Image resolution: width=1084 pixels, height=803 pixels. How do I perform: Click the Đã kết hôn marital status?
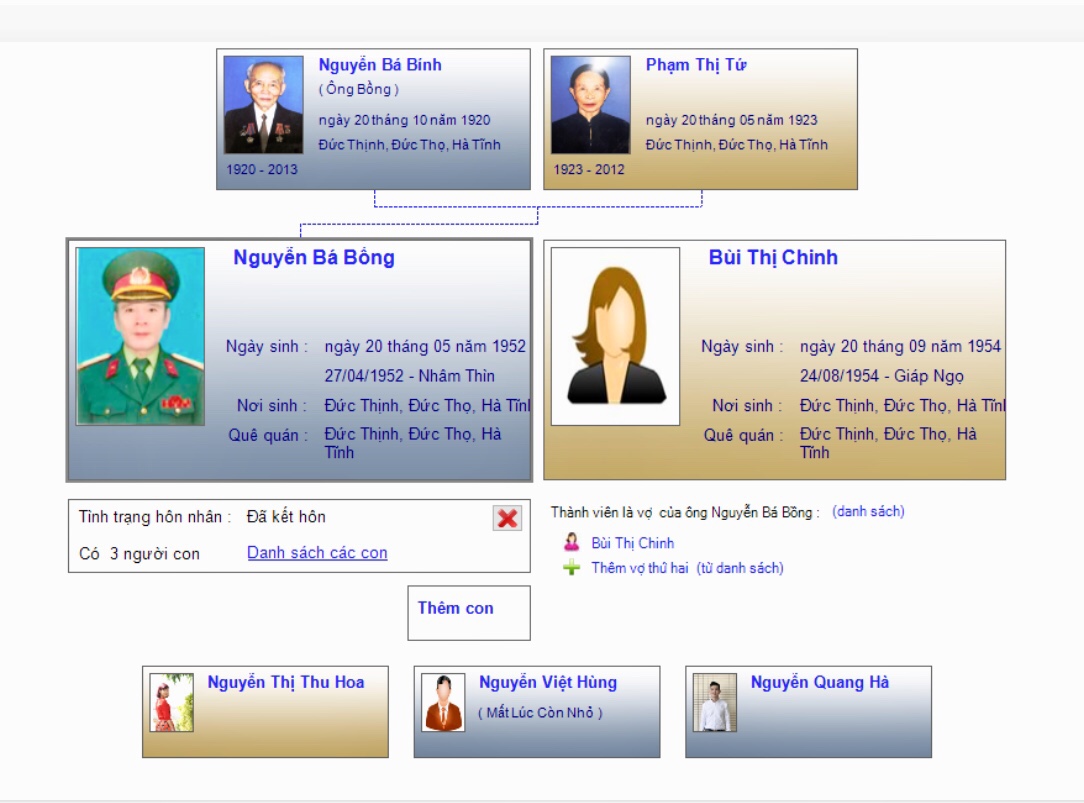[x=286, y=517]
